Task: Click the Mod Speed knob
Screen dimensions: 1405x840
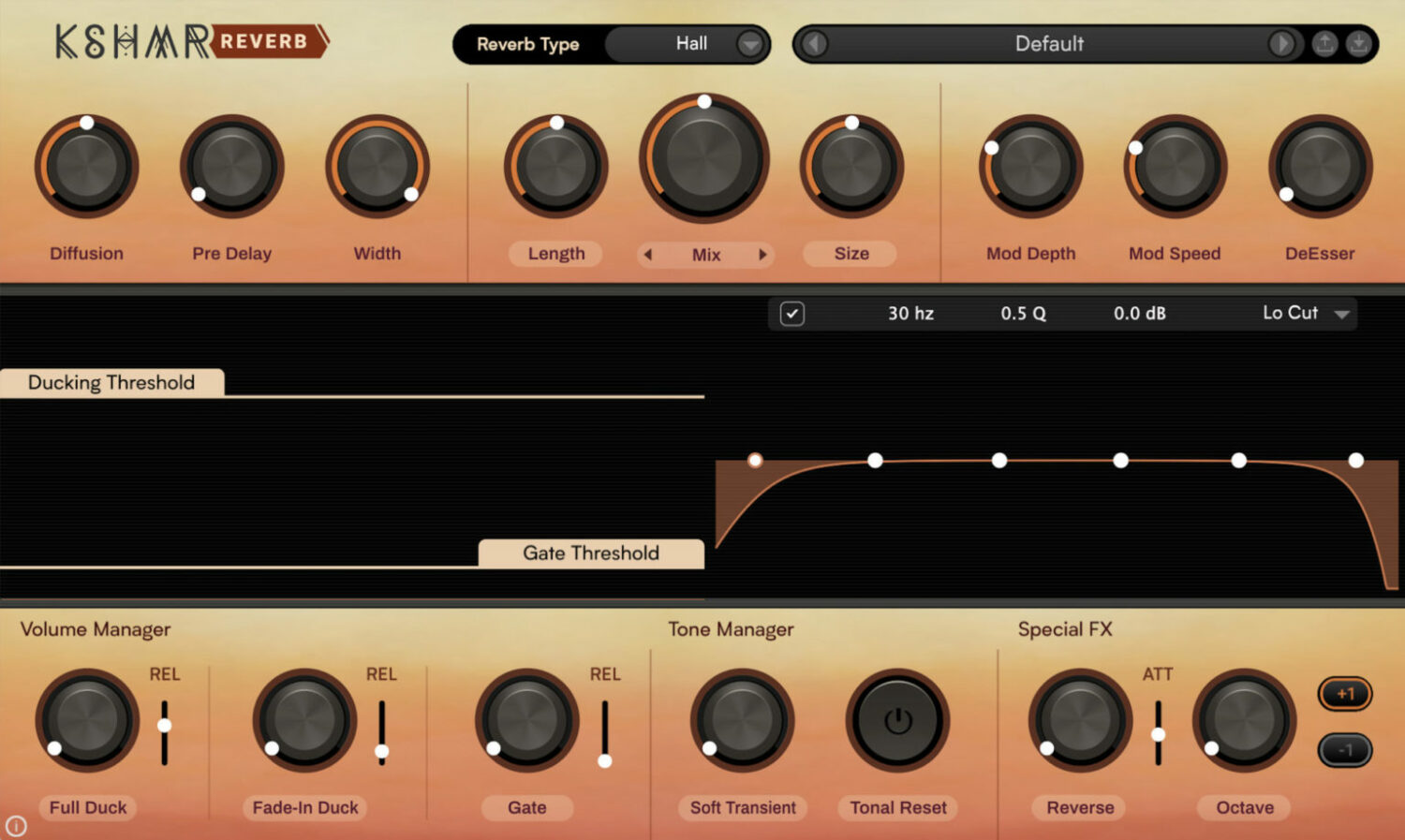Action: (1175, 167)
